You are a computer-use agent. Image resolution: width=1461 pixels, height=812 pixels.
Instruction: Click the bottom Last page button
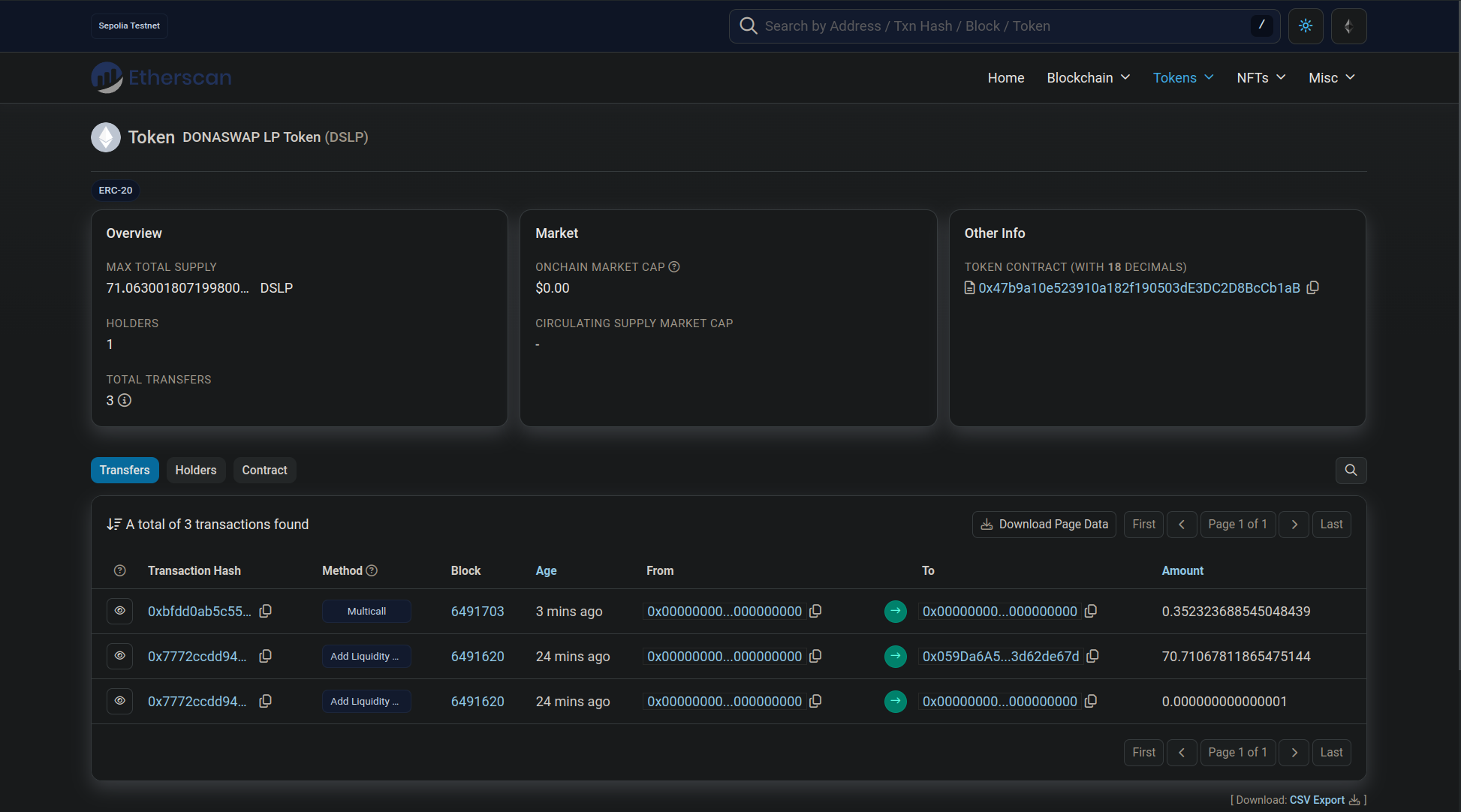point(1331,753)
